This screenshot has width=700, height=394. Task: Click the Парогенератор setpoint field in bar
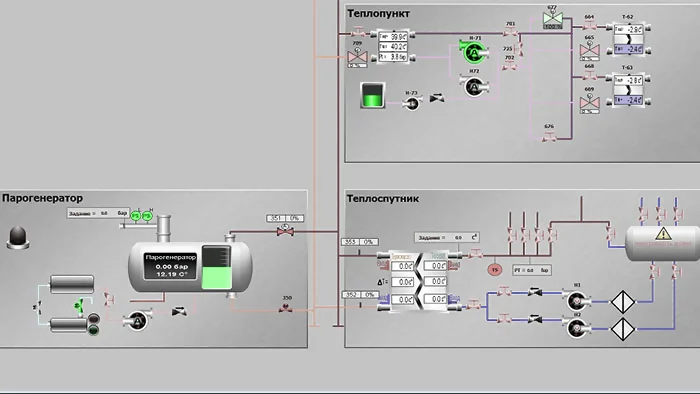click(x=98, y=213)
